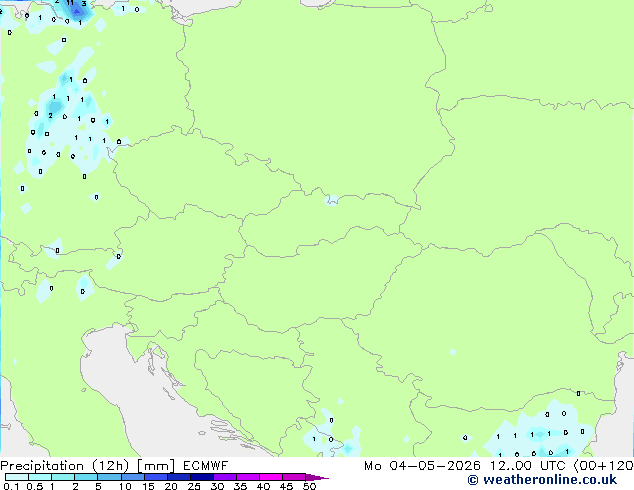Pick the 2–5 mm legend swatch
634x490 pixels.
86,477
